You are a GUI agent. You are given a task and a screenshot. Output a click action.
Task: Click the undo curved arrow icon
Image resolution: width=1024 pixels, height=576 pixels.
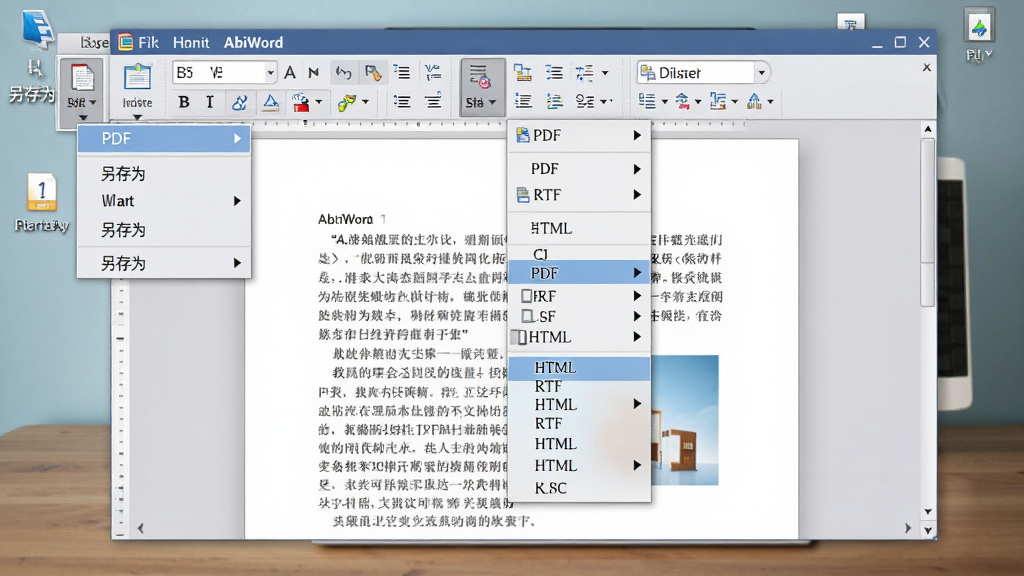coord(344,72)
